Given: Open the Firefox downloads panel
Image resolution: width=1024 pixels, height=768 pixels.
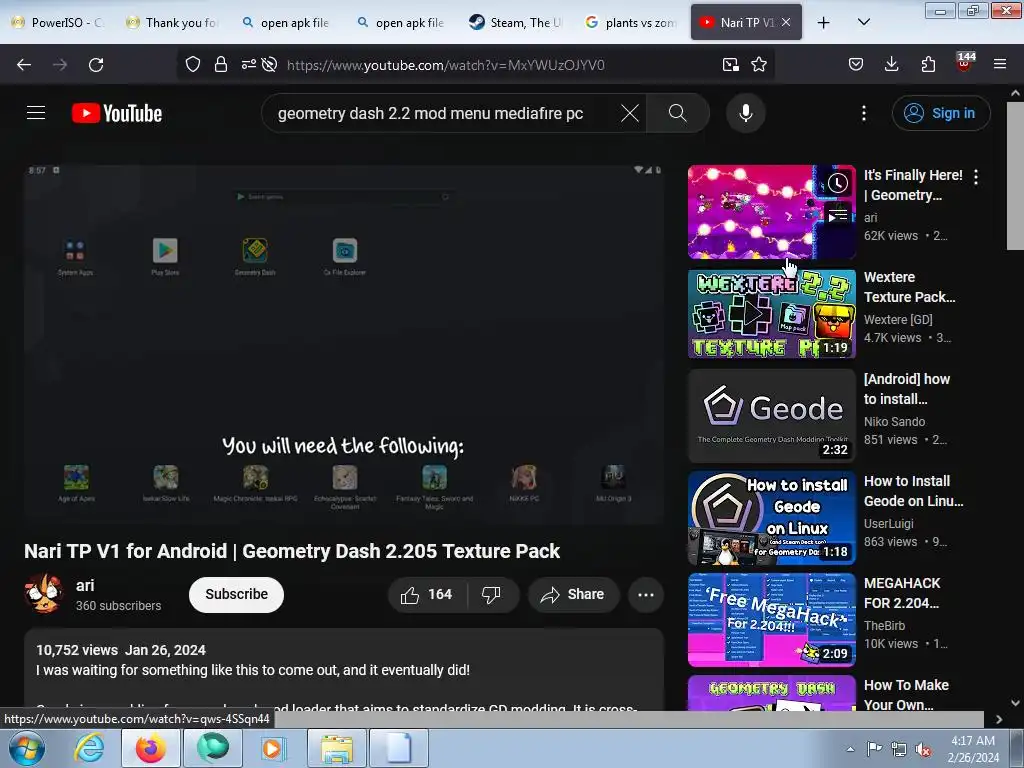Looking at the screenshot, I should point(891,64).
